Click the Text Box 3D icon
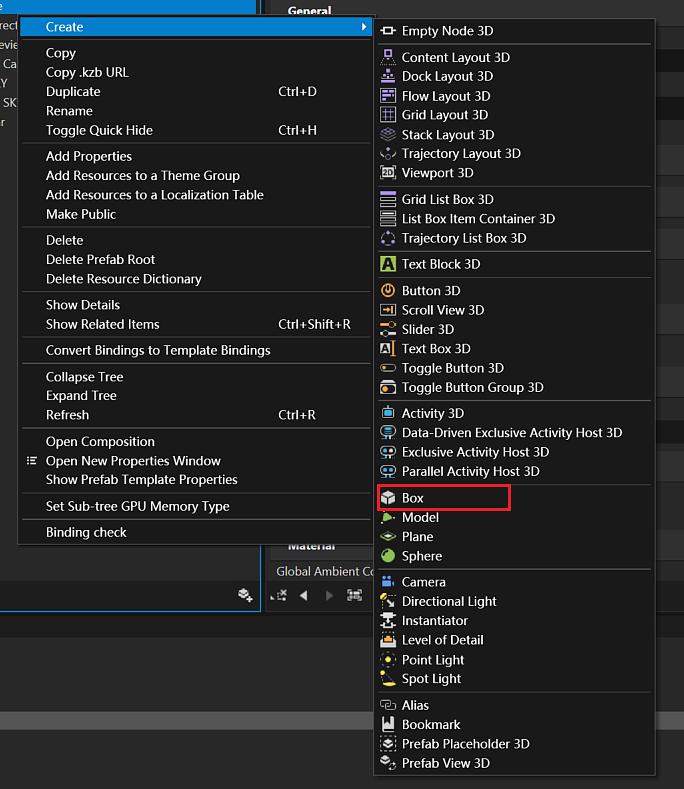 coord(388,349)
